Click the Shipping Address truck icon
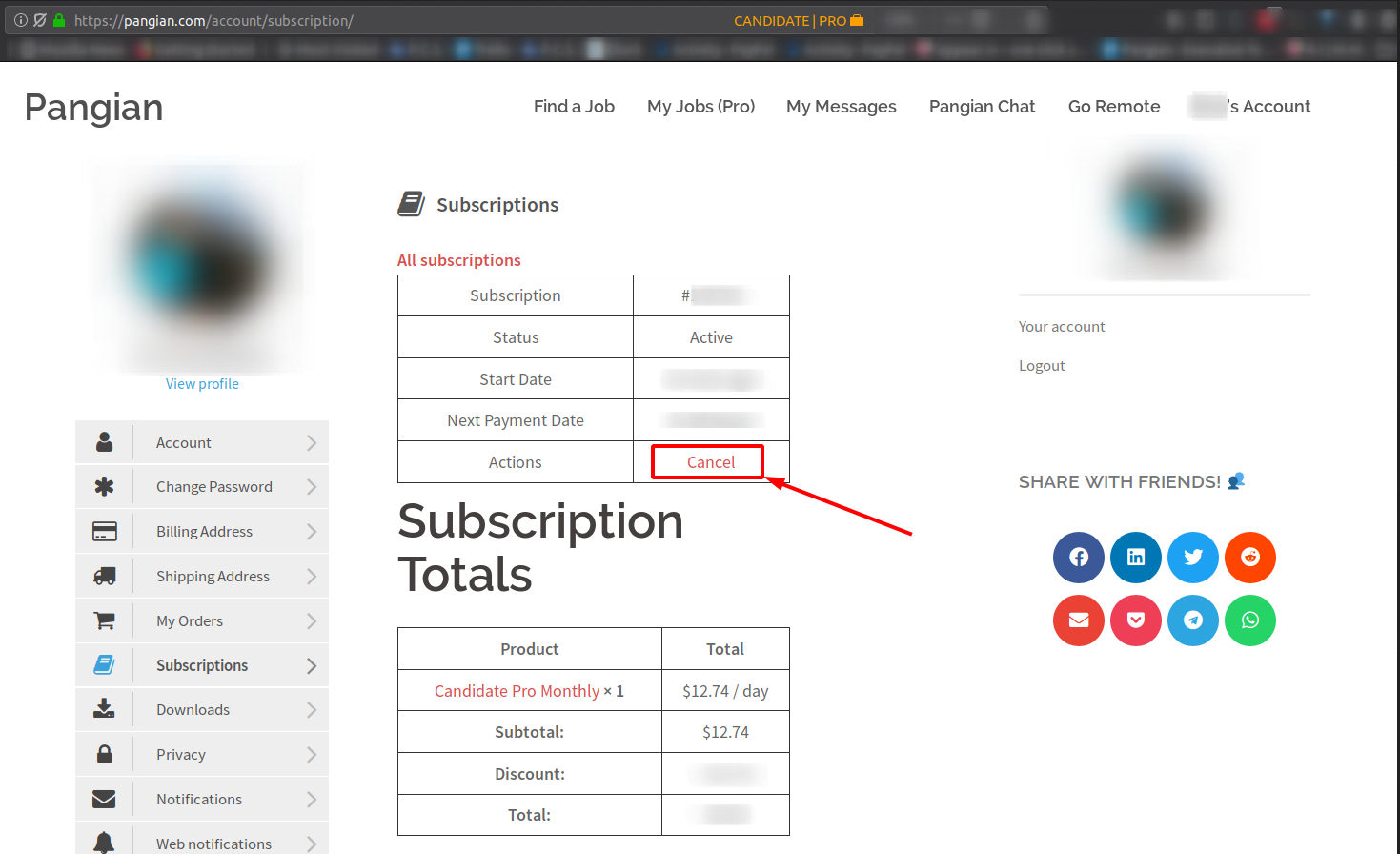 [105, 576]
